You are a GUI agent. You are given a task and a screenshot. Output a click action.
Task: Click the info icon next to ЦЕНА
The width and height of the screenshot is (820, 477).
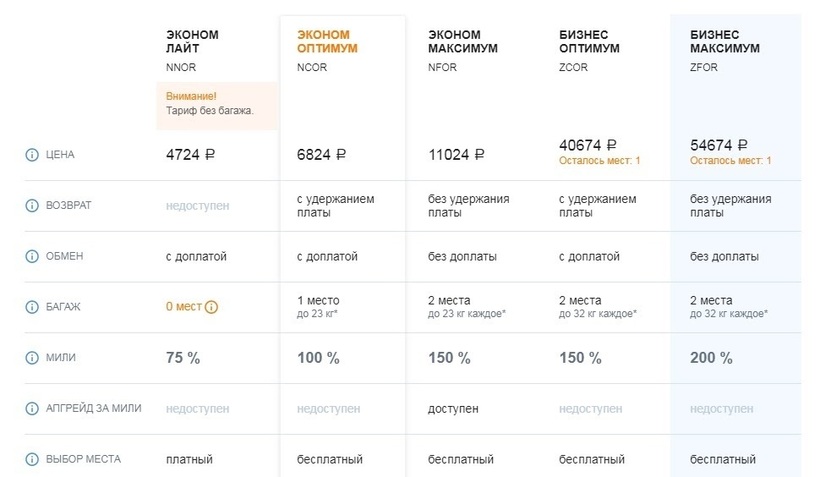tap(31, 155)
